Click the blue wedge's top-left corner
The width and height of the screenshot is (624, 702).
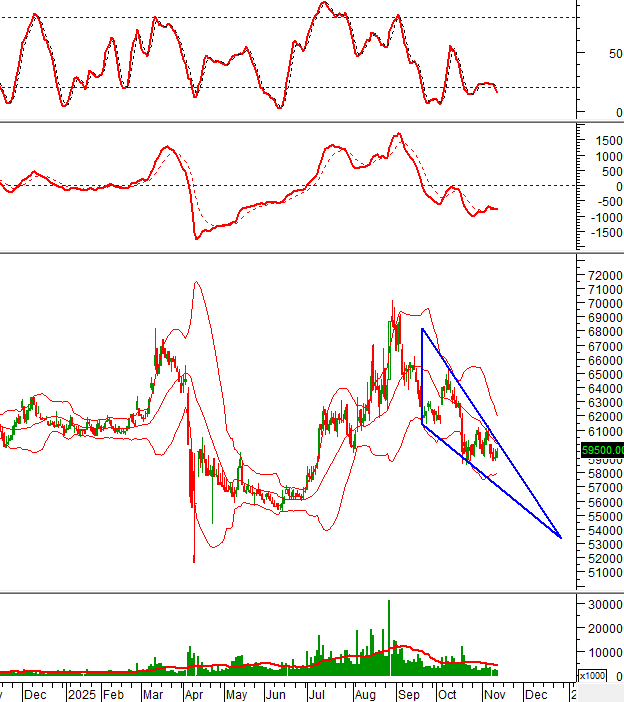[x=422, y=329]
